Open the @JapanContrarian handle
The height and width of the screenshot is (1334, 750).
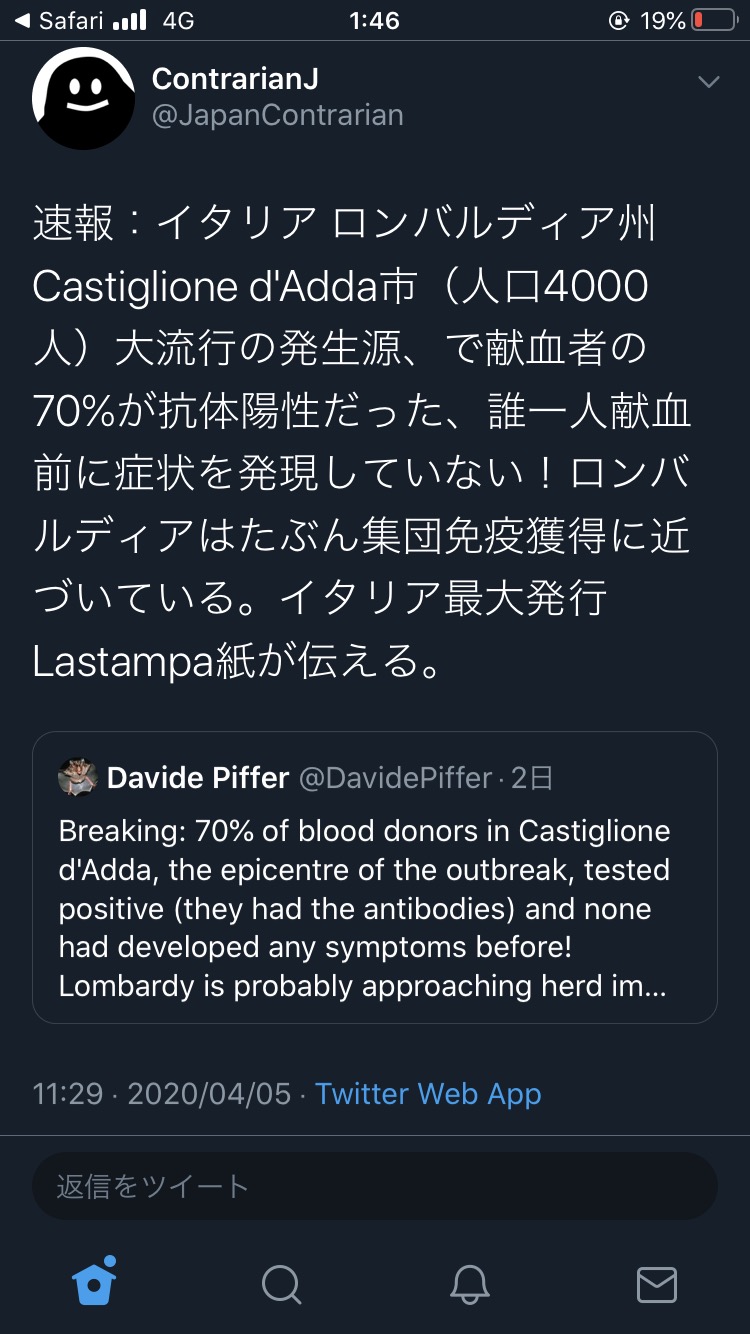[277, 115]
